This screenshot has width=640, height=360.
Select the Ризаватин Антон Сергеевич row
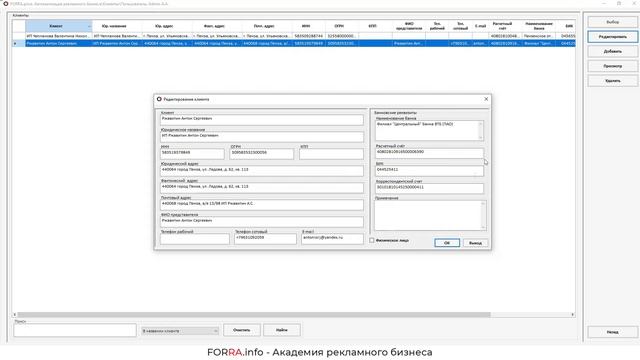pos(294,43)
